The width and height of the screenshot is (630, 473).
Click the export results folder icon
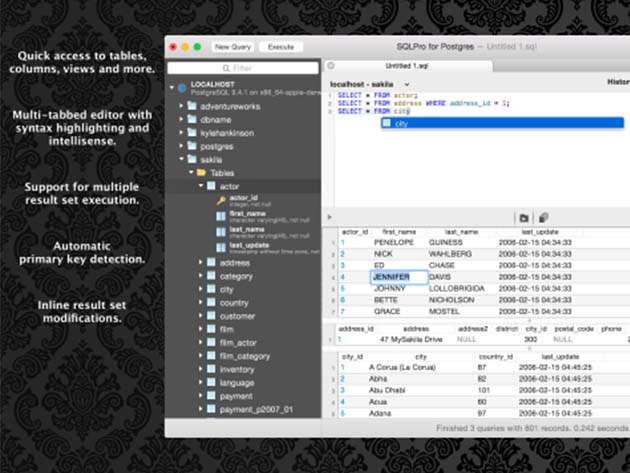point(524,218)
